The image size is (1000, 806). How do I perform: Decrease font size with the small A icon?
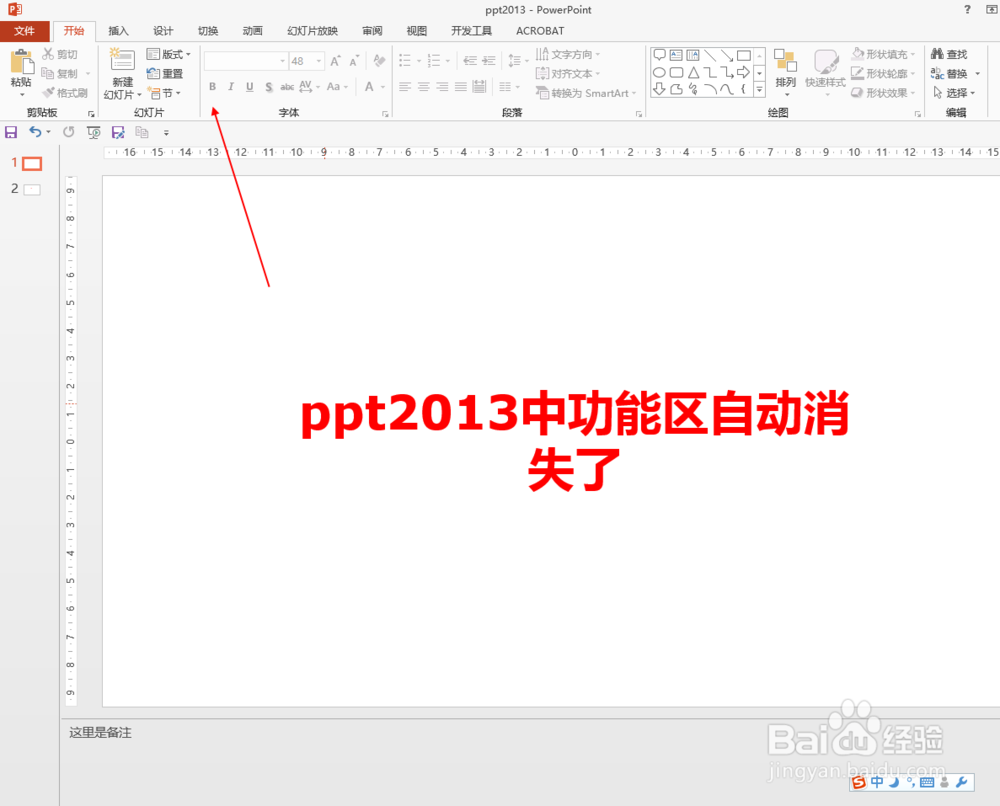353,61
